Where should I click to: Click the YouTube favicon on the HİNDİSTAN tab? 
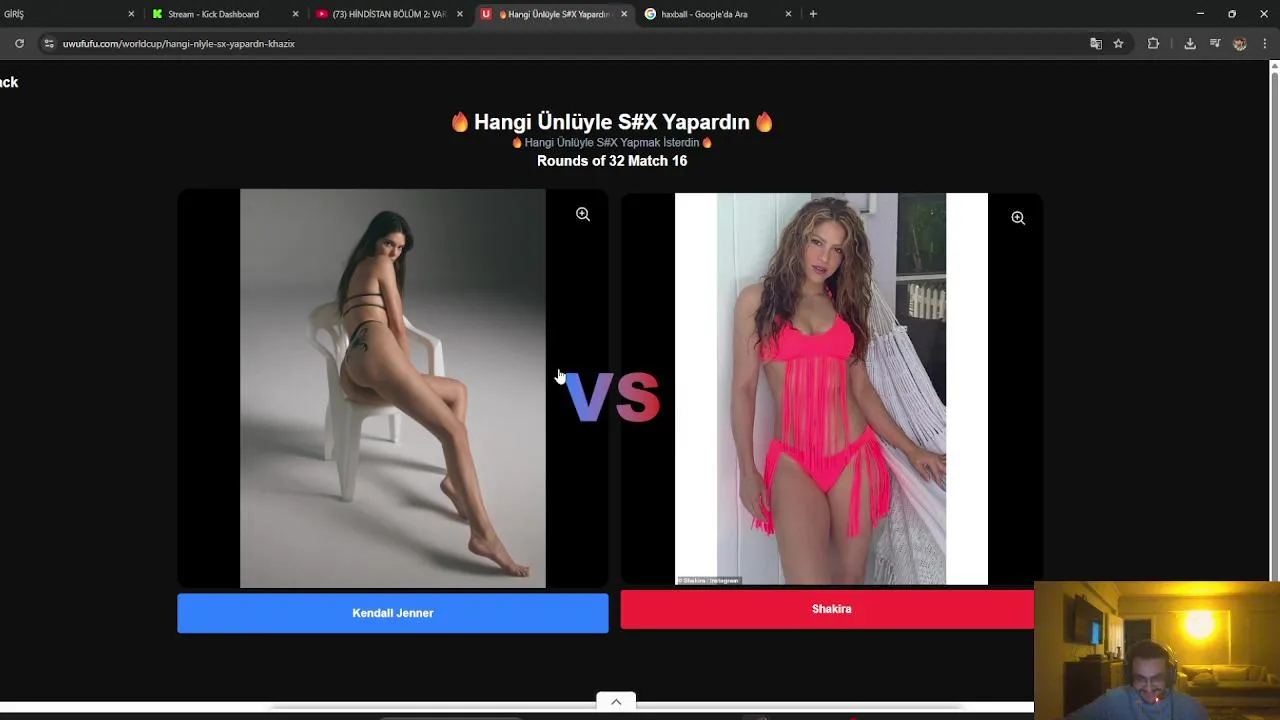pyautogui.click(x=322, y=14)
